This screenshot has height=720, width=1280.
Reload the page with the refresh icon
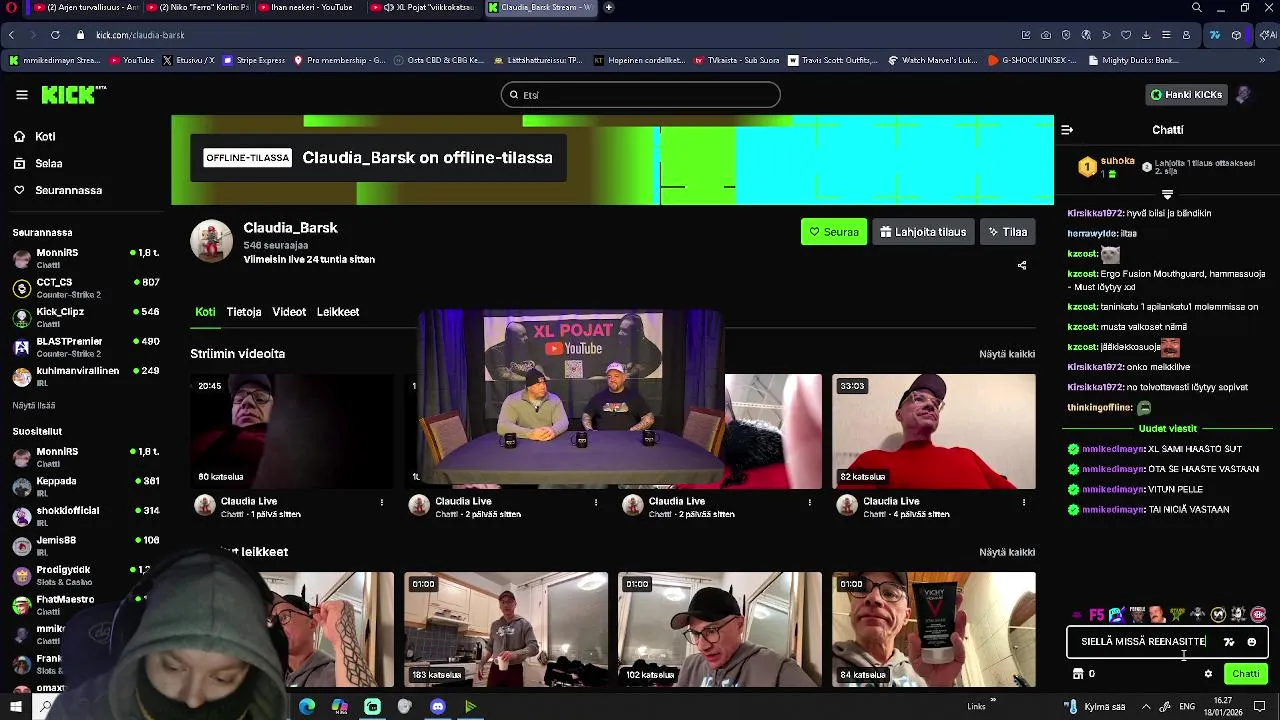[x=55, y=35]
